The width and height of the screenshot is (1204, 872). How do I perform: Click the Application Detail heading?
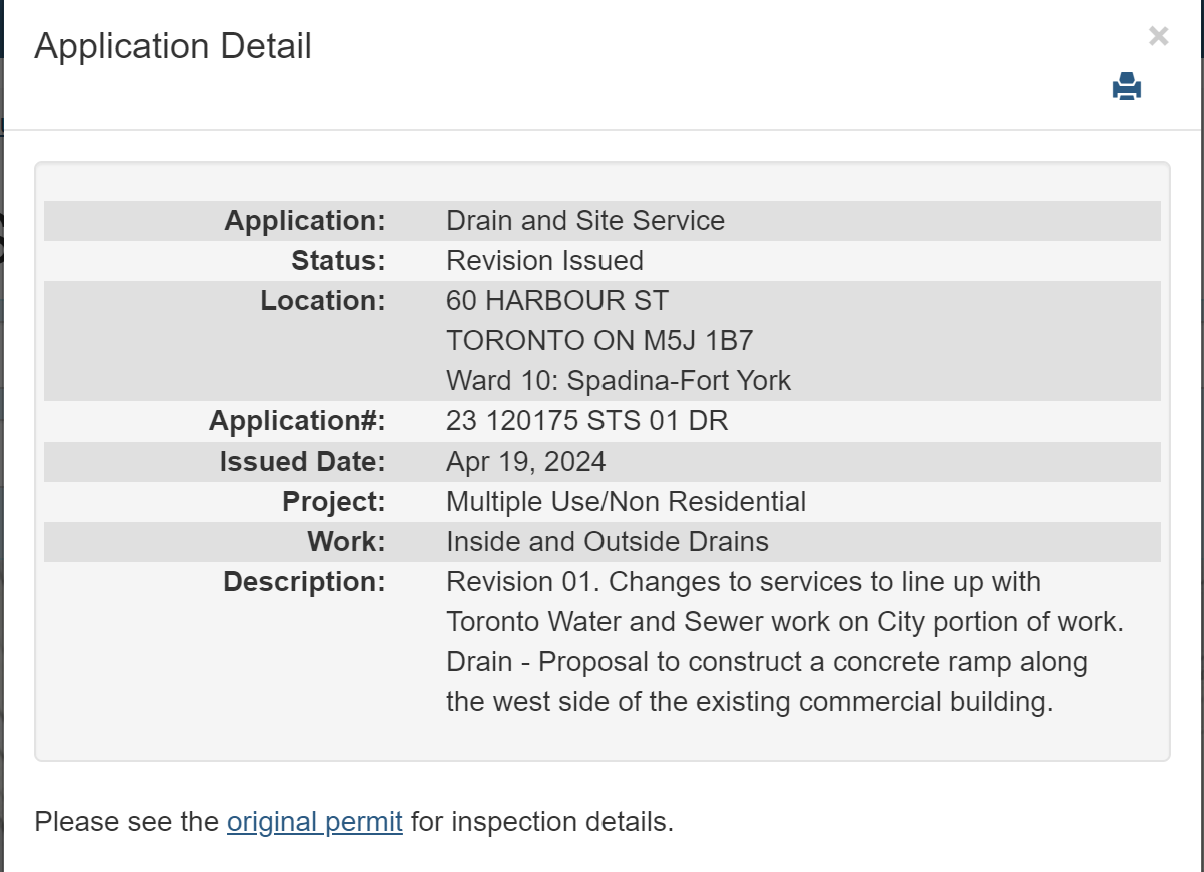(173, 46)
